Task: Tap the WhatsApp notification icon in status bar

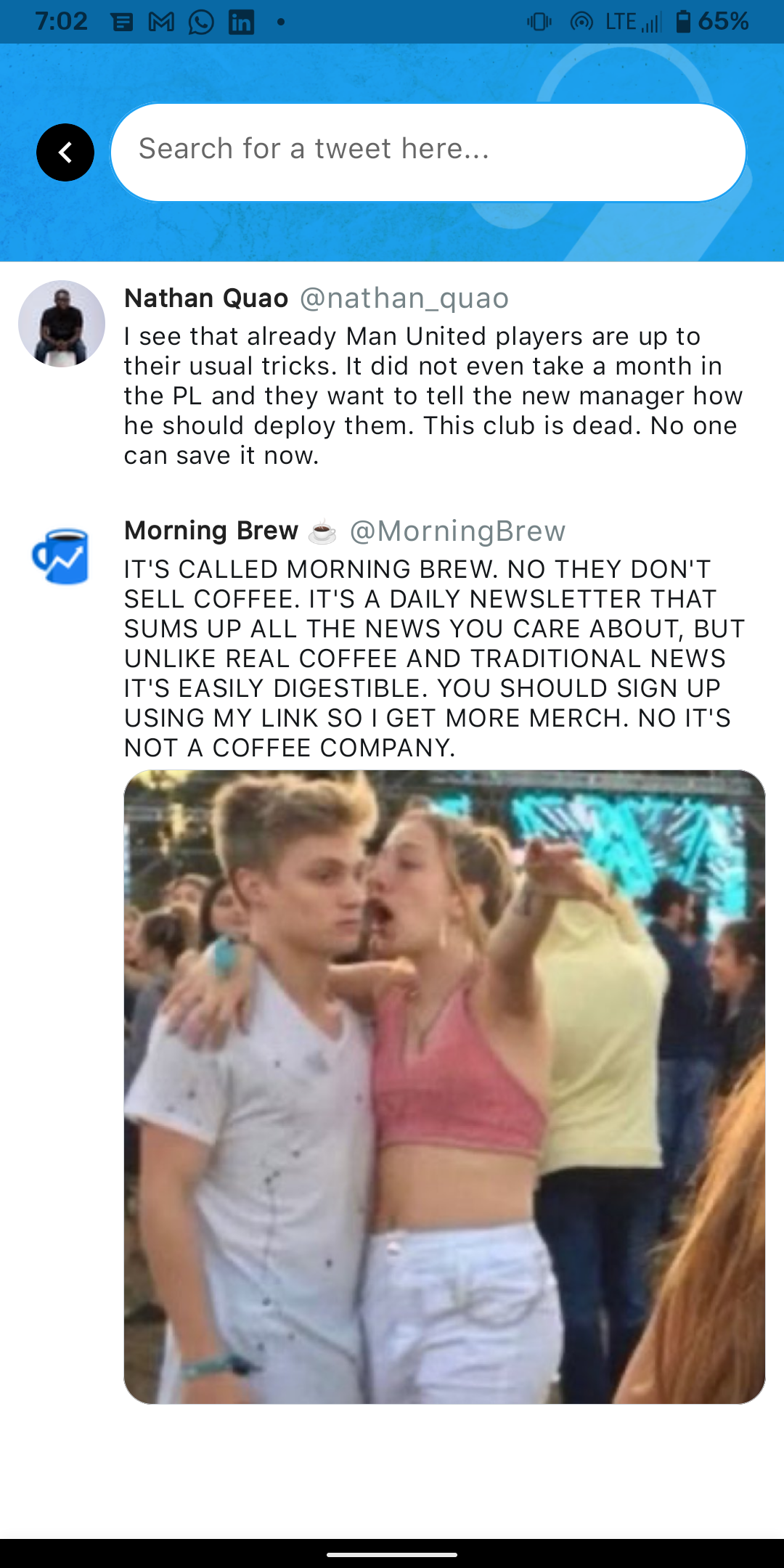Action: tap(201, 23)
